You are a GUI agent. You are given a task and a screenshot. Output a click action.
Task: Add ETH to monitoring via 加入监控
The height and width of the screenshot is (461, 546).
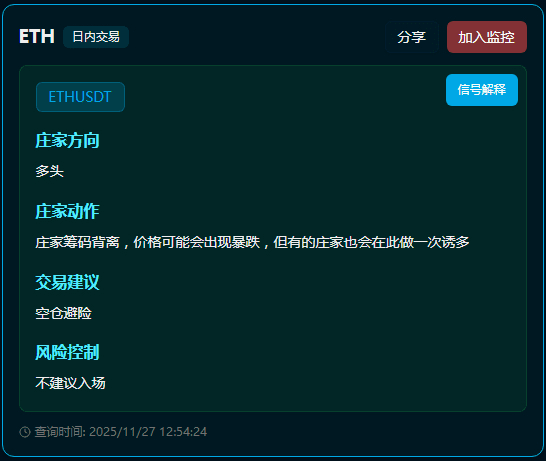pos(486,37)
